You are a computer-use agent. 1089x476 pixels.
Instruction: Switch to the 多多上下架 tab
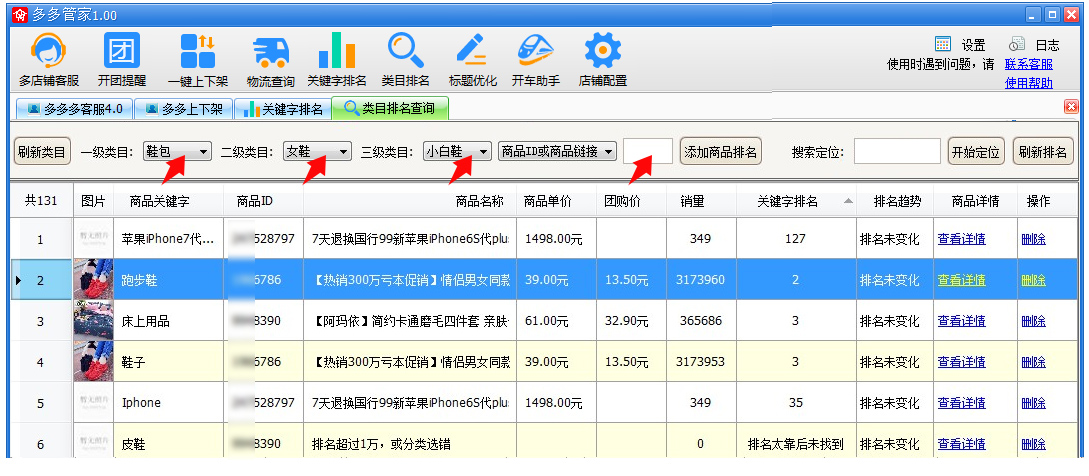183,109
